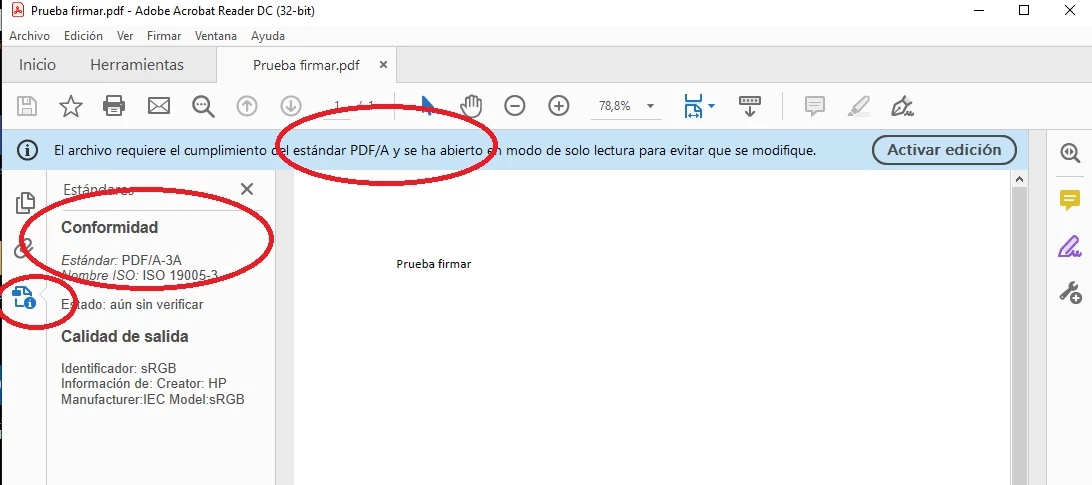Zoom in with the plus icon
This screenshot has width=1092, height=485.
click(x=559, y=106)
